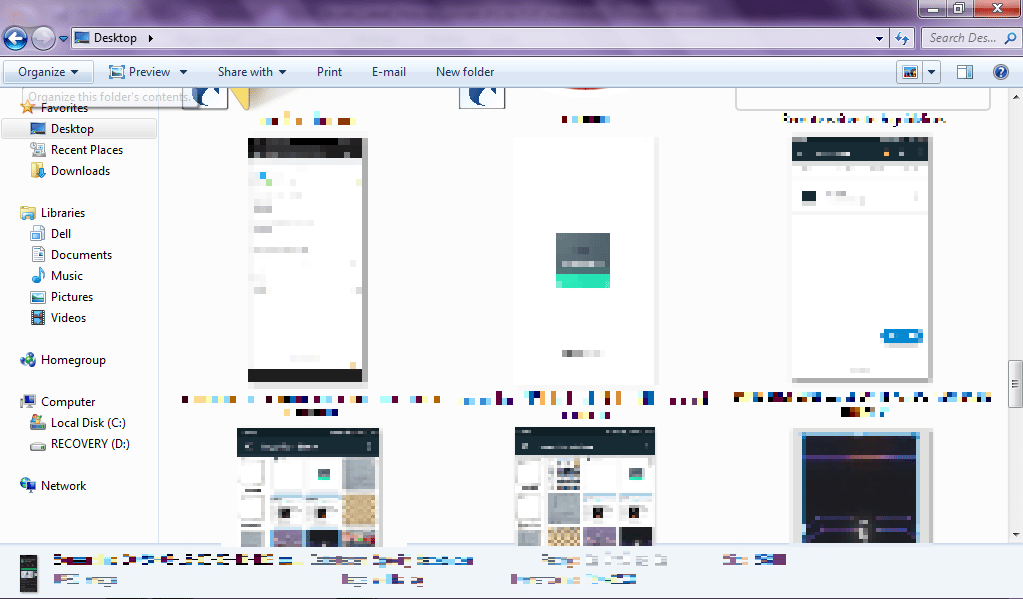This screenshot has height=599, width=1023.
Task: Select Network in navigation pane
Action: [63, 485]
